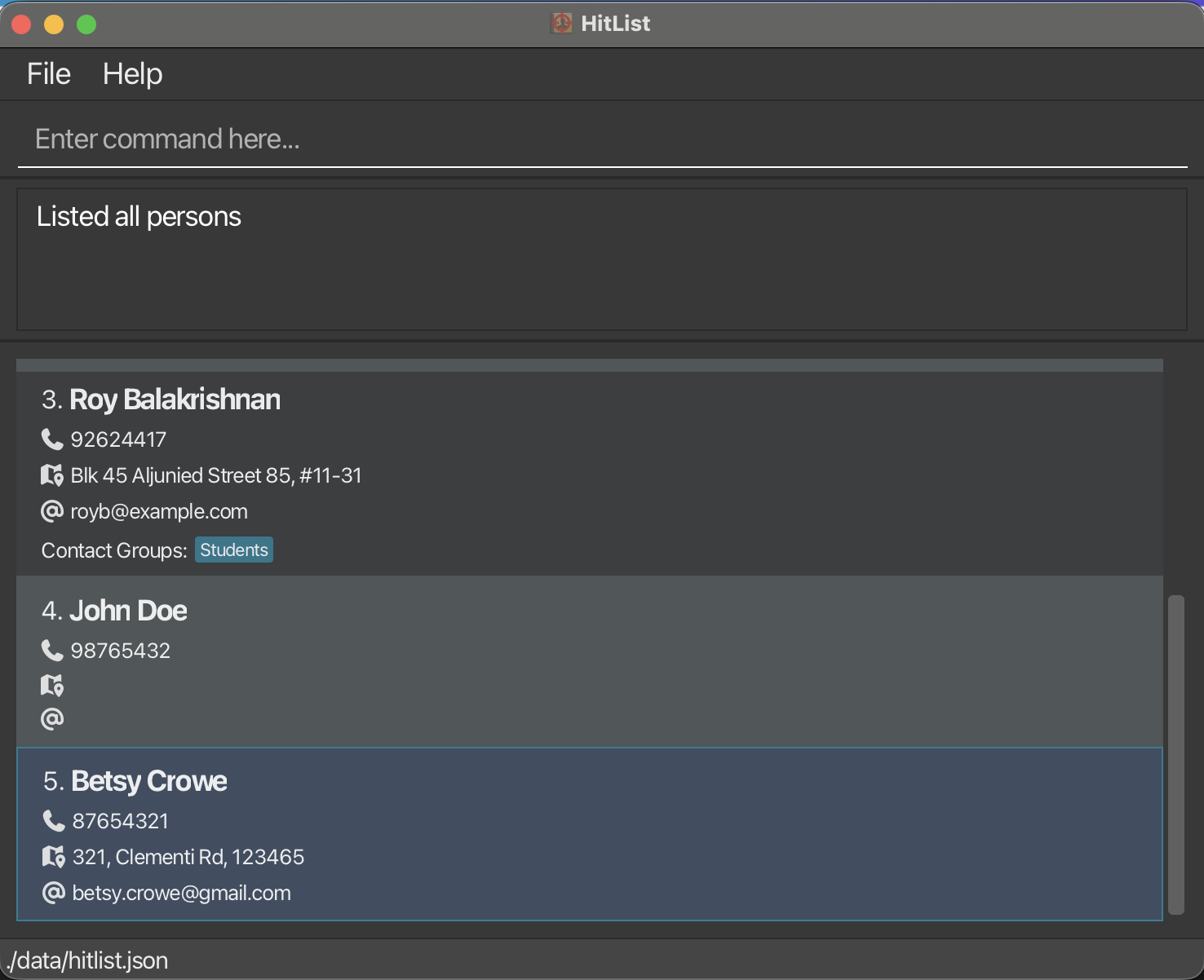Click the ./data/hitlist.json status bar path
1204x980 pixels.
(88, 960)
